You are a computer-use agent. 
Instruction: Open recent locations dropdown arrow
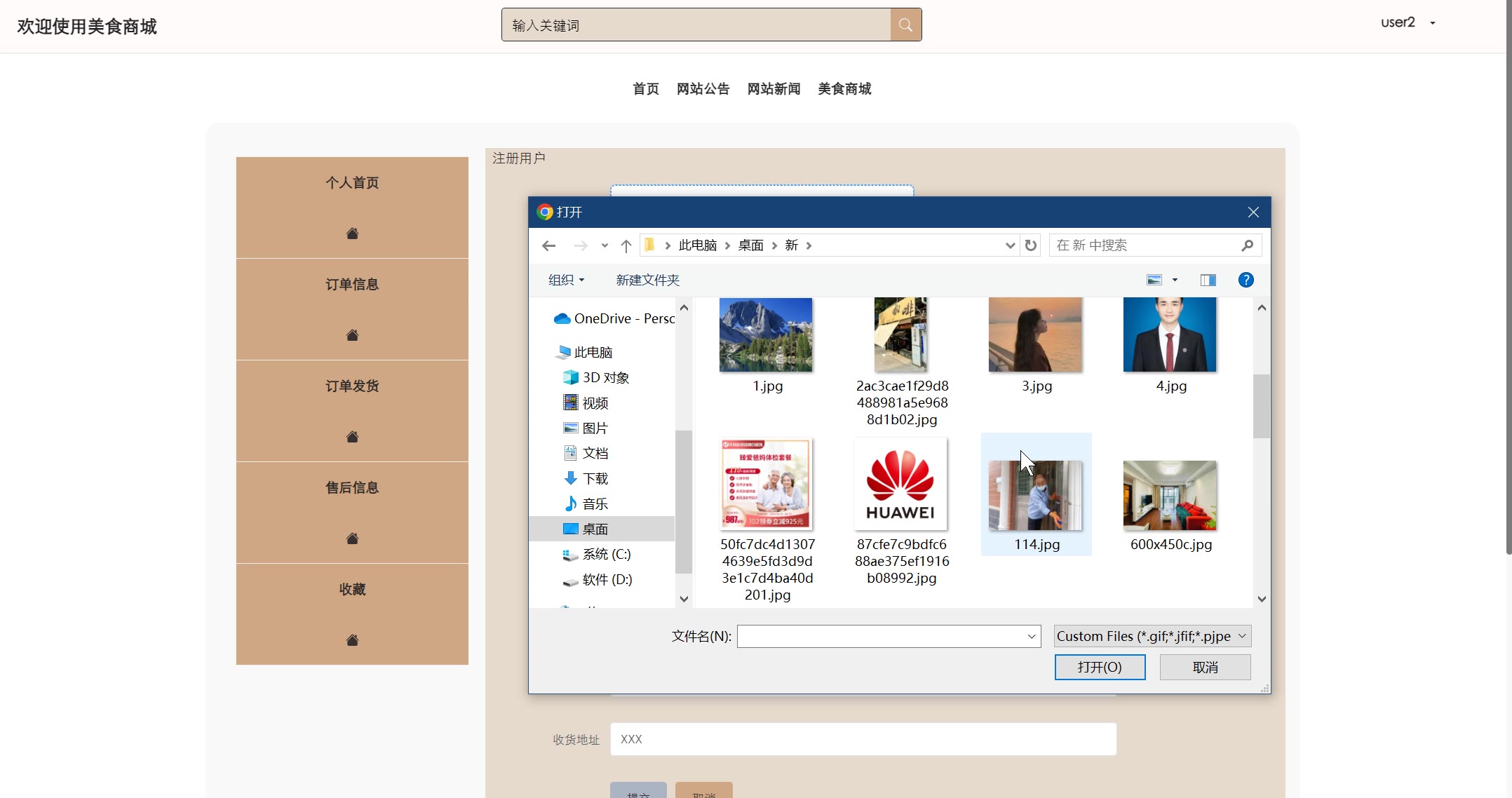pos(605,245)
